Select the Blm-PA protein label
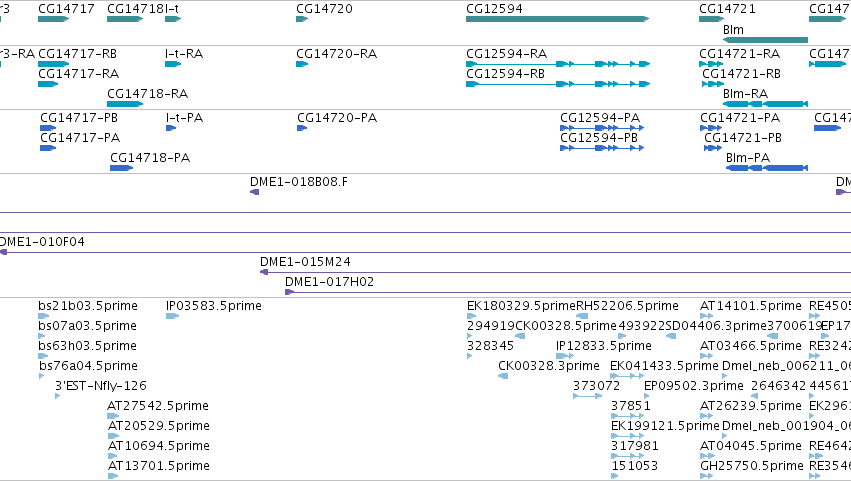The width and height of the screenshot is (851, 481). 748,158
